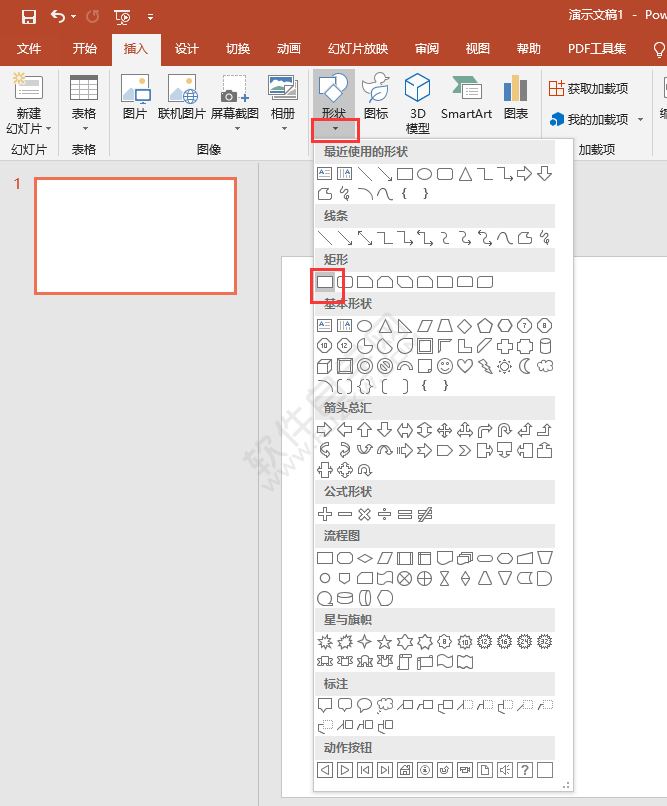Viewport: 667px width, 806px height.
Task: Click the 联机图片 button
Action: [x=182, y=97]
